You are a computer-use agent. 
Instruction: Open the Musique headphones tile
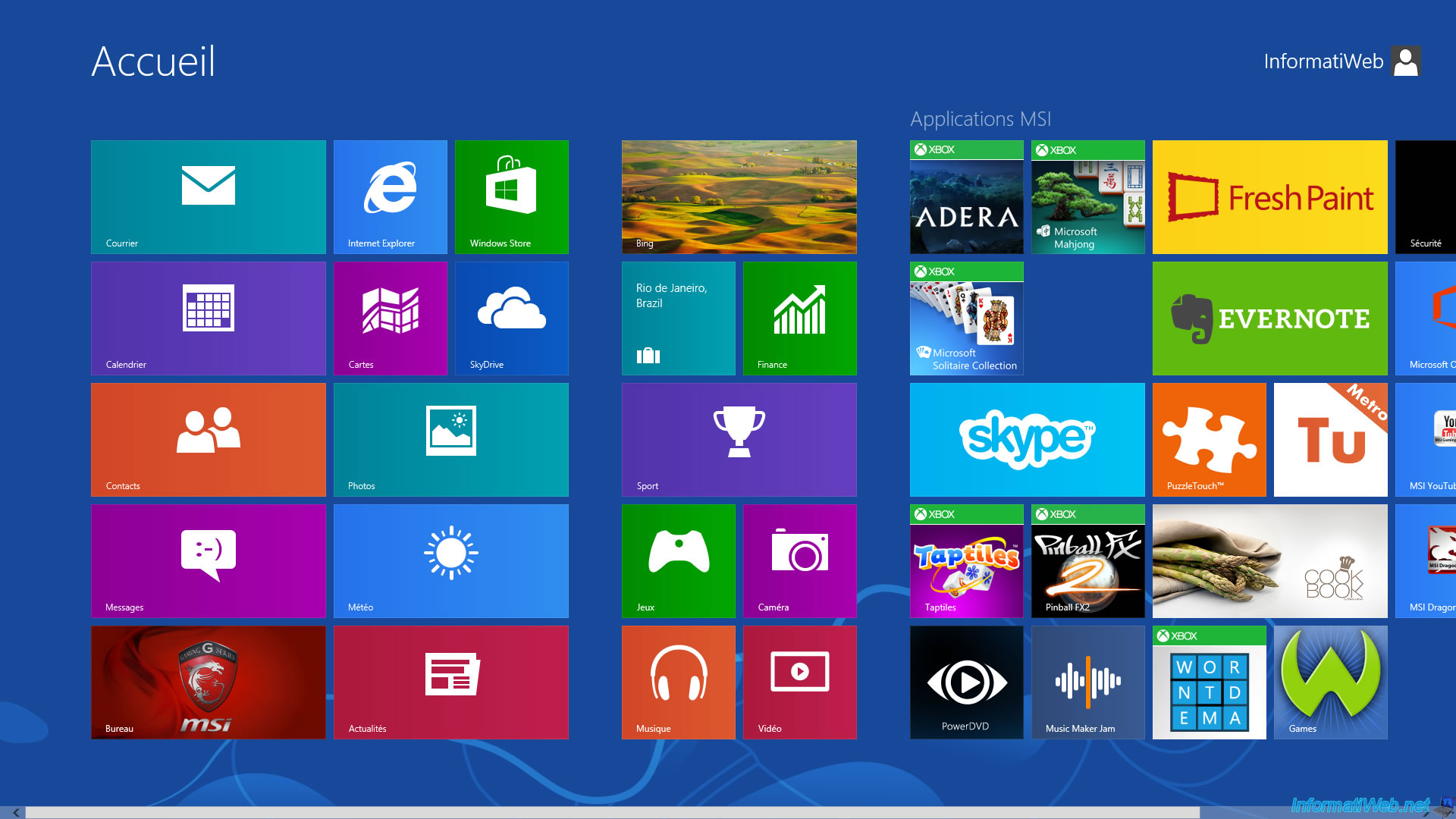pyautogui.click(x=679, y=682)
